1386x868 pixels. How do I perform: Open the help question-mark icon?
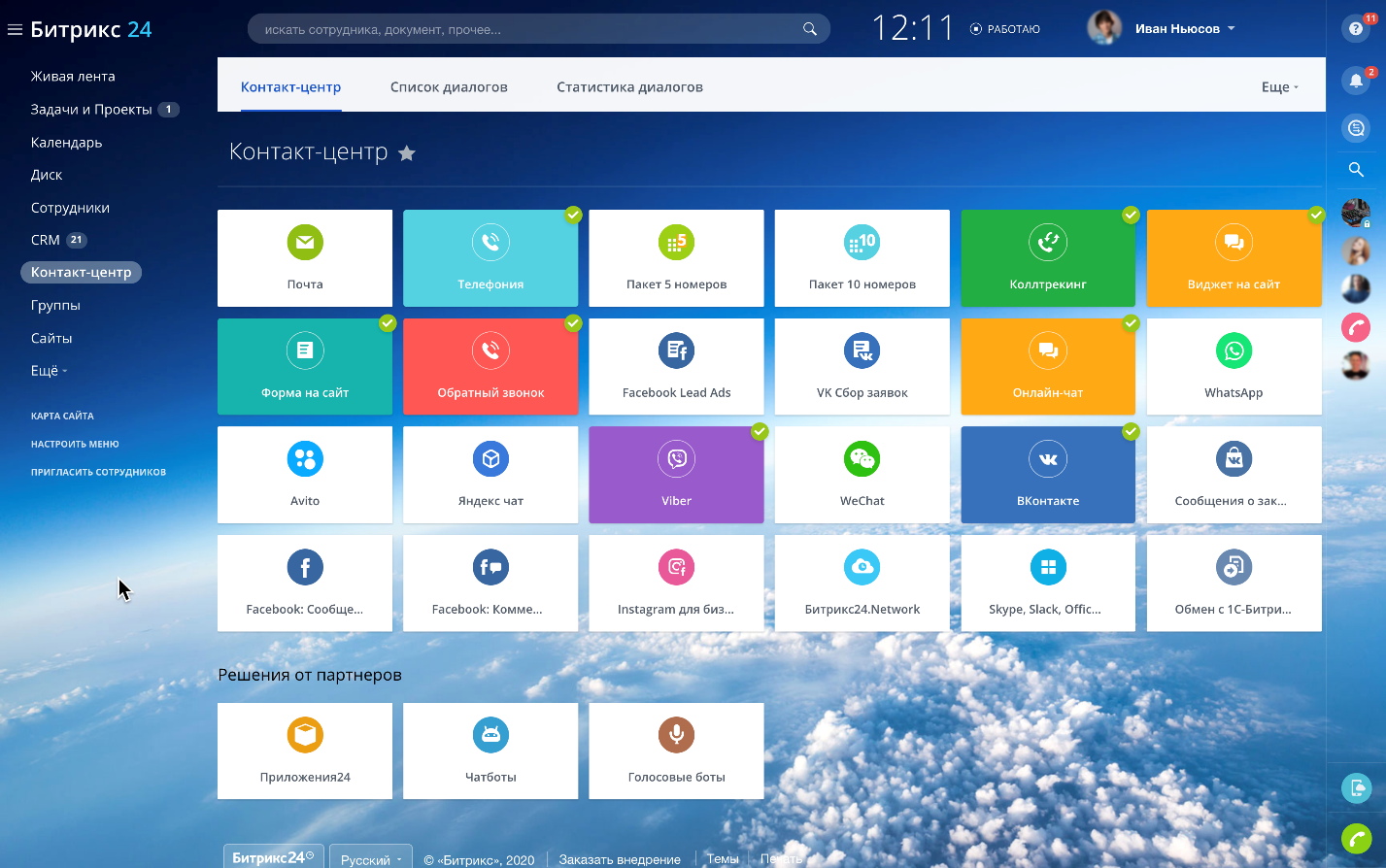tap(1357, 28)
